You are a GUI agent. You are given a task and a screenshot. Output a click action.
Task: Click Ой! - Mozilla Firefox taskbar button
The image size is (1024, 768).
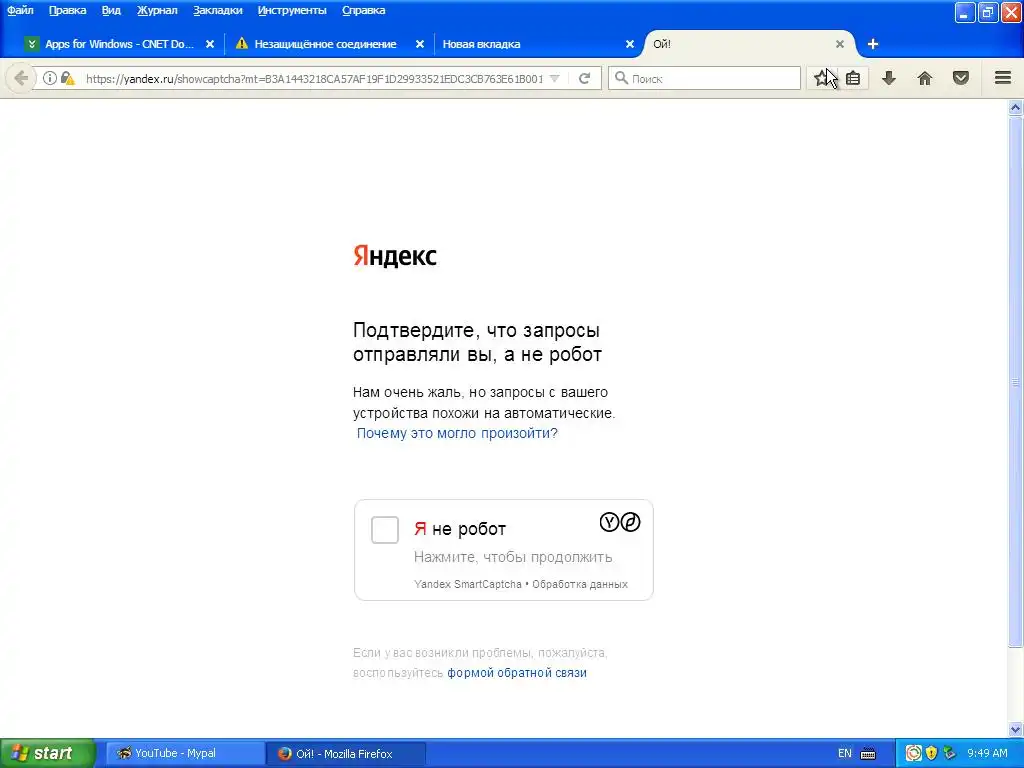(345, 754)
